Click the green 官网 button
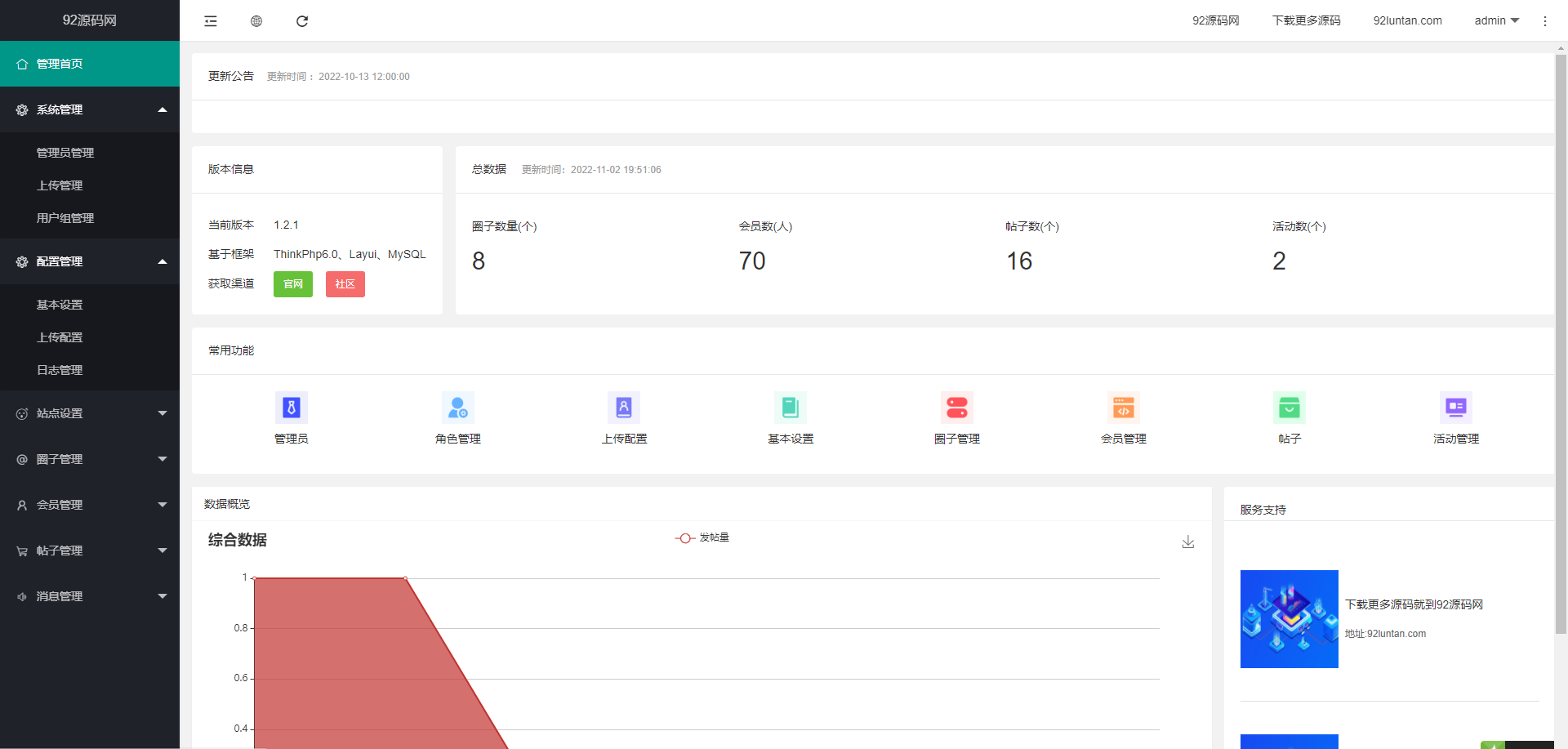 pos(293,284)
